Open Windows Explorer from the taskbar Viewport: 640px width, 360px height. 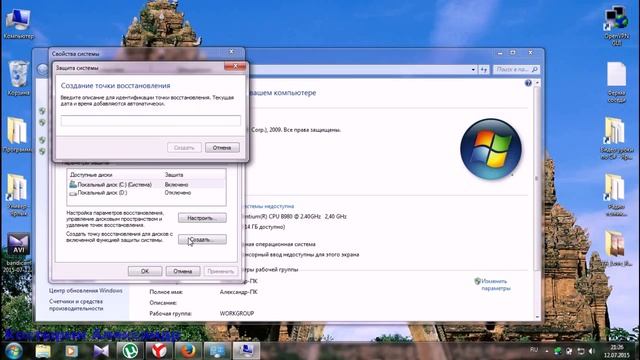43,351
